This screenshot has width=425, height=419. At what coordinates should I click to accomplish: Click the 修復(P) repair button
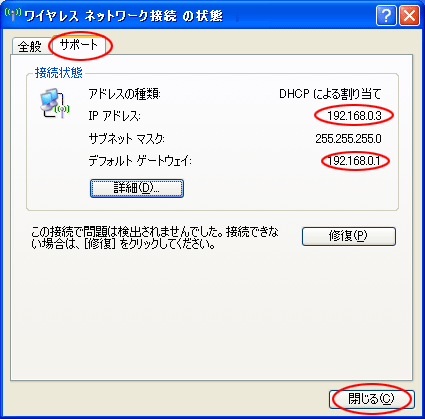pyautogui.click(x=349, y=236)
